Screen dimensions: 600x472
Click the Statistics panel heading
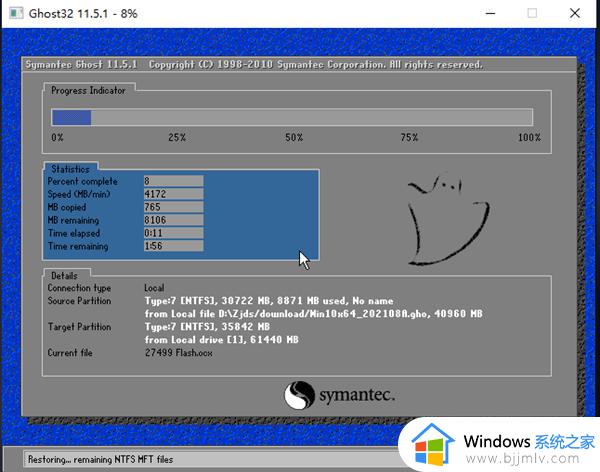click(70, 169)
